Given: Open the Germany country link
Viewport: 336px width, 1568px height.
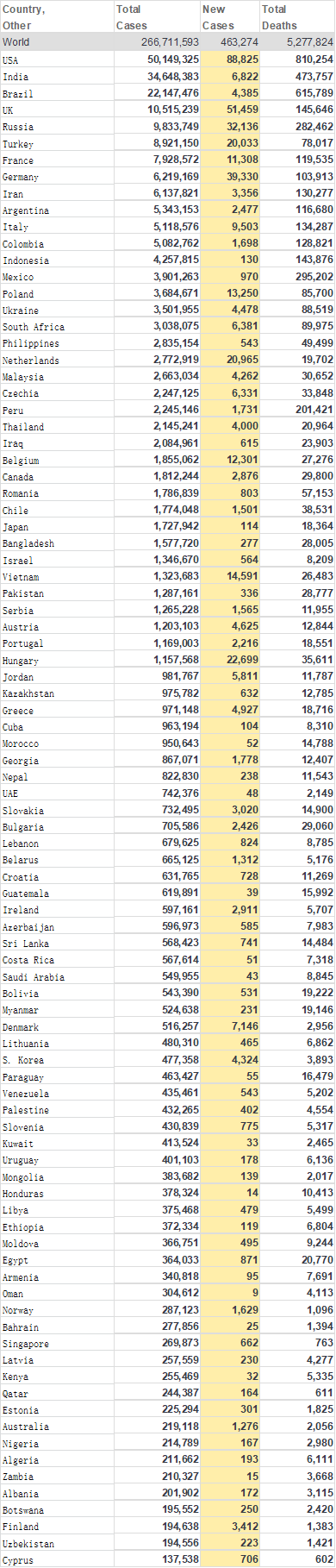Looking at the screenshot, I should click(20, 177).
